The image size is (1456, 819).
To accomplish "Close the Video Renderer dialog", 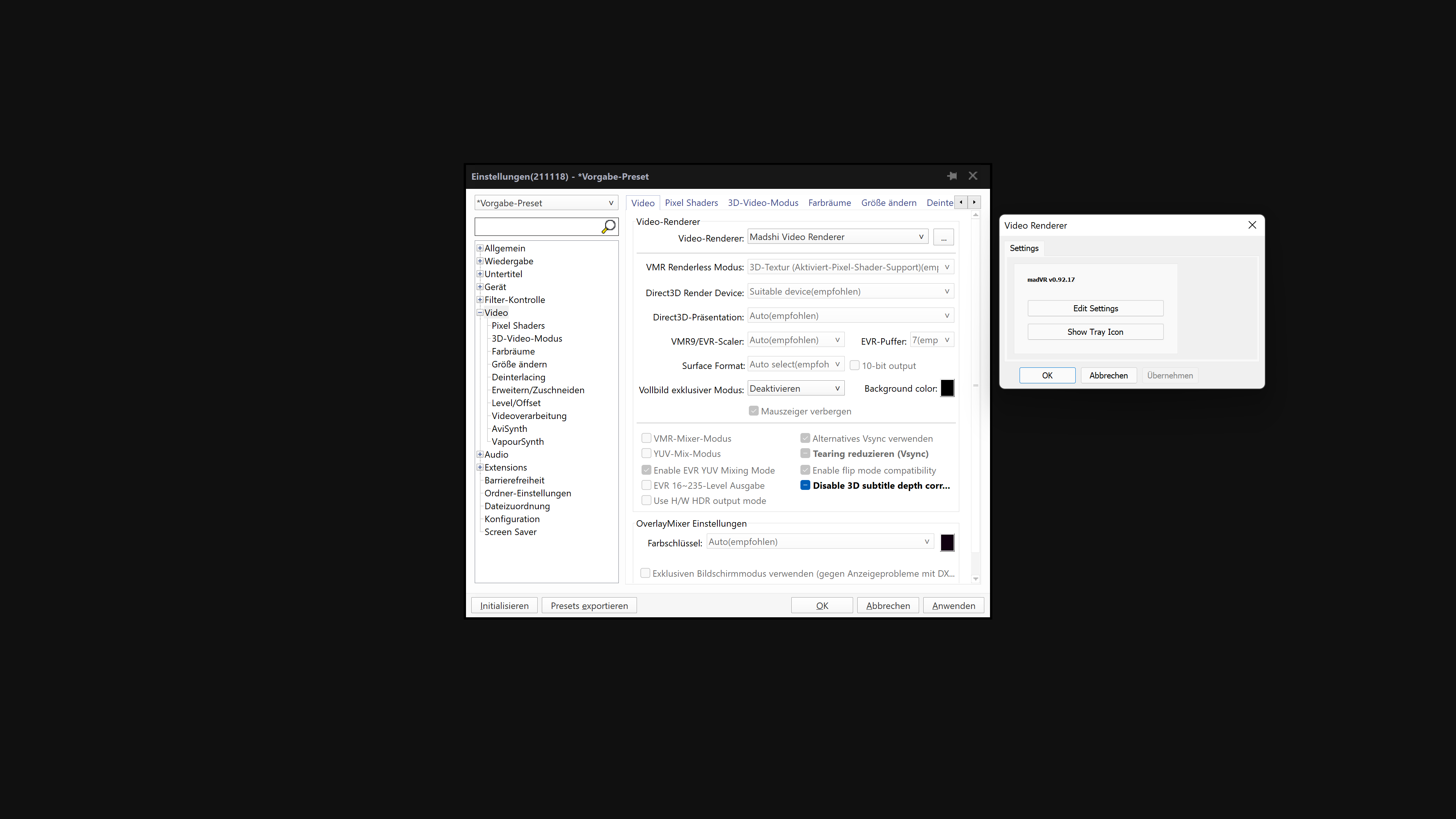I will click(x=1252, y=225).
